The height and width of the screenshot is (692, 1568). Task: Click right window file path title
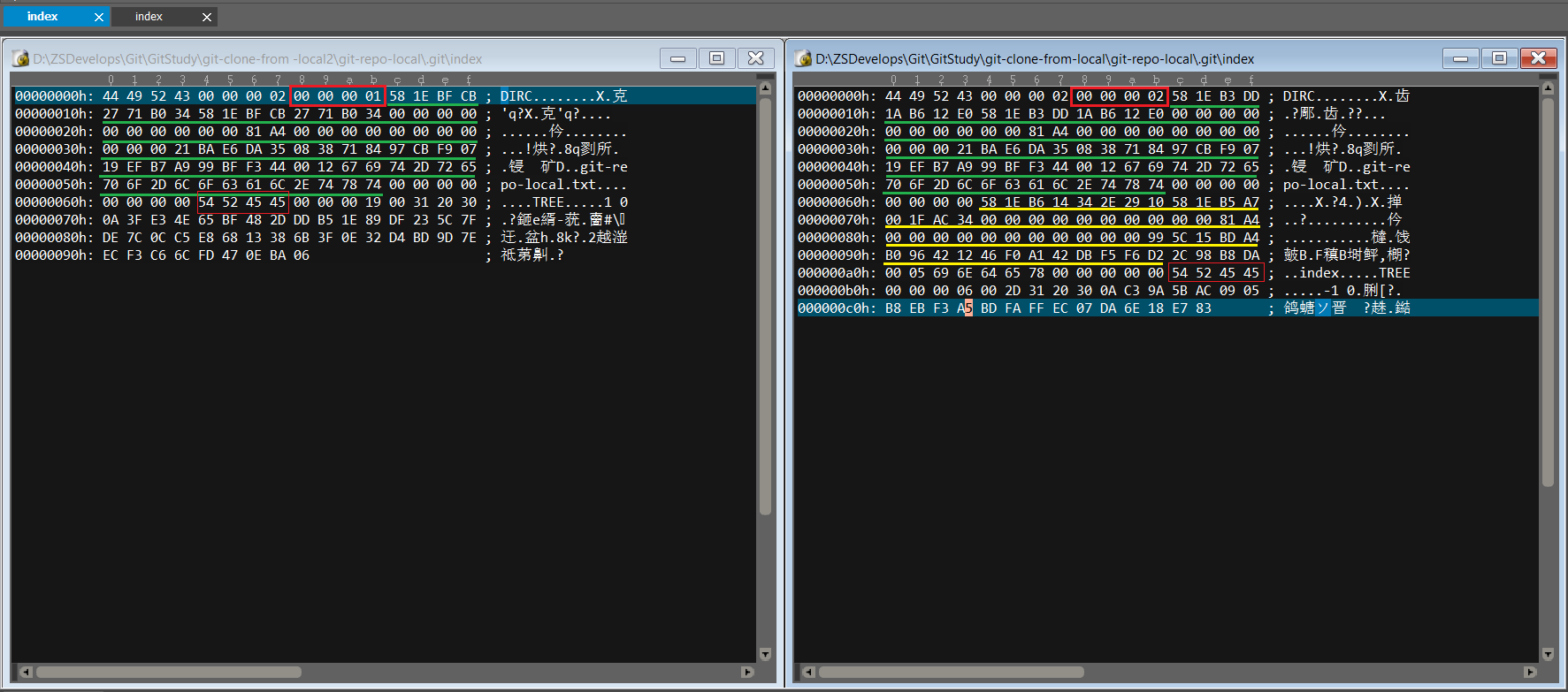point(1035,59)
